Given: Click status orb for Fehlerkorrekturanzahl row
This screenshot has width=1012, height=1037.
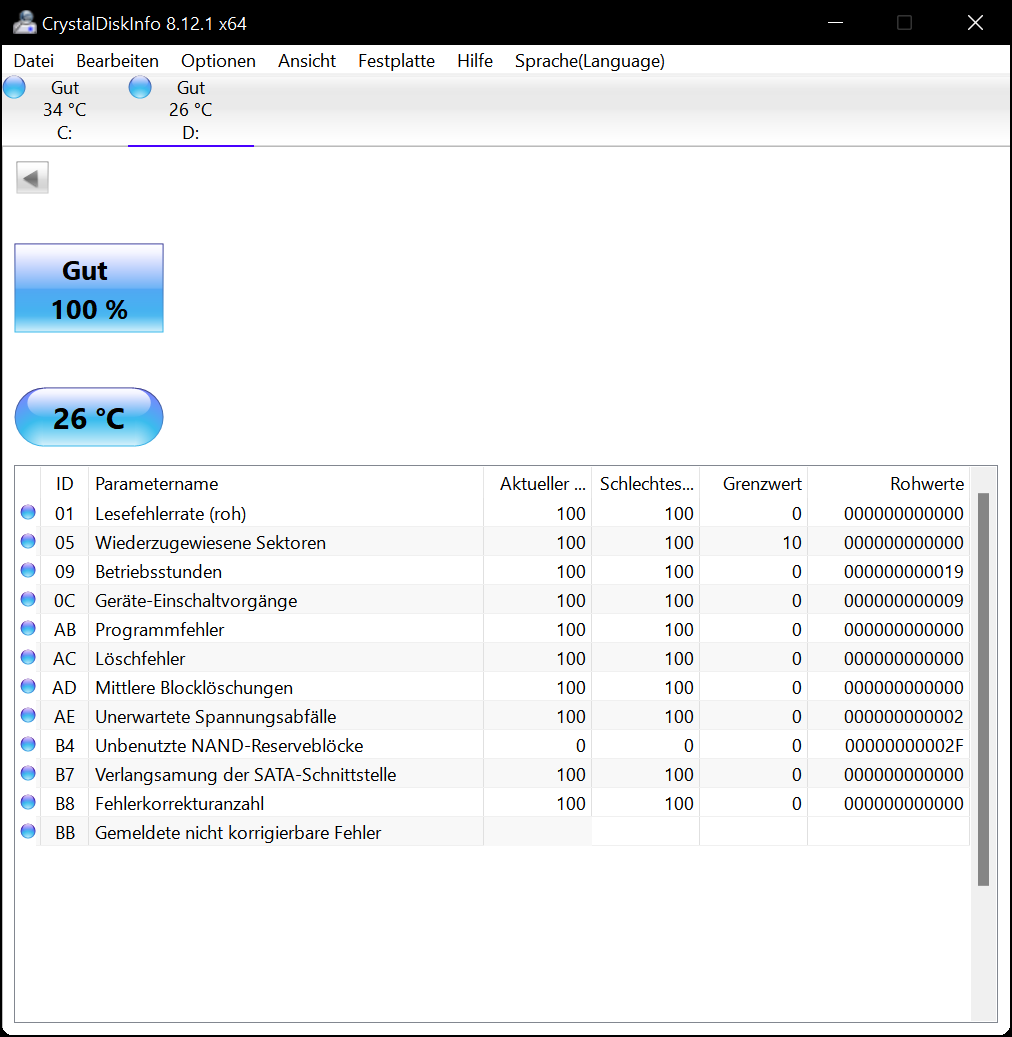Looking at the screenshot, I should (28, 803).
